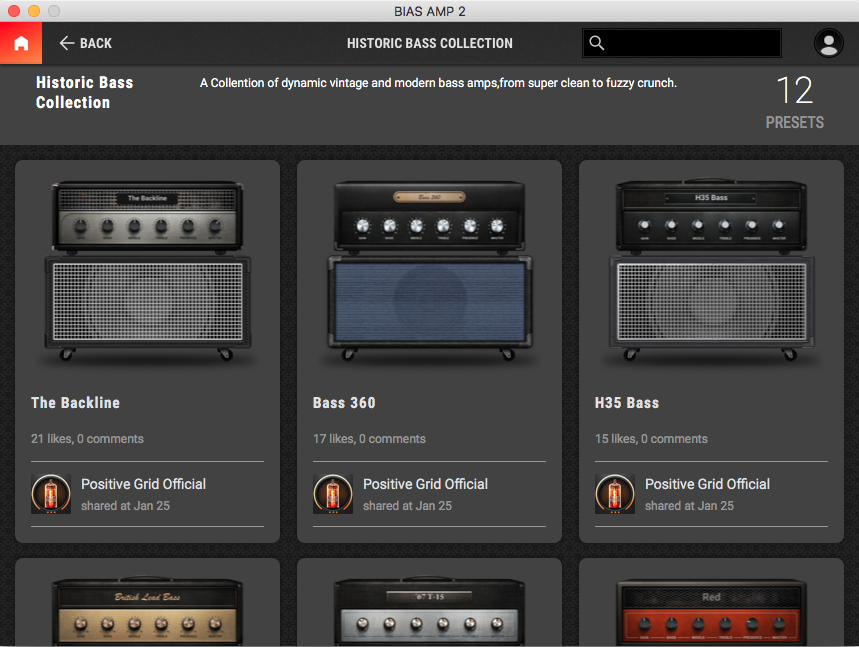859x647 pixels.
Task: Select the British Lead Bass amp
Action: click(147, 610)
